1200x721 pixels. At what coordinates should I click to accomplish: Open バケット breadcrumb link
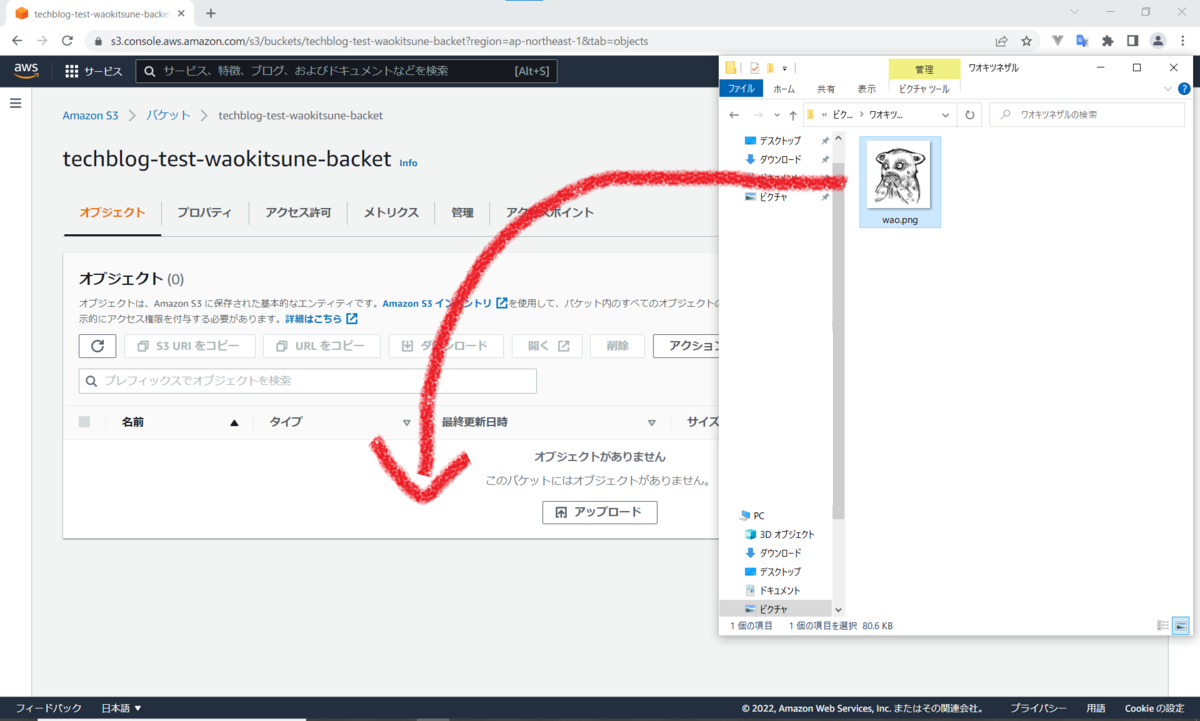click(169, 115)
